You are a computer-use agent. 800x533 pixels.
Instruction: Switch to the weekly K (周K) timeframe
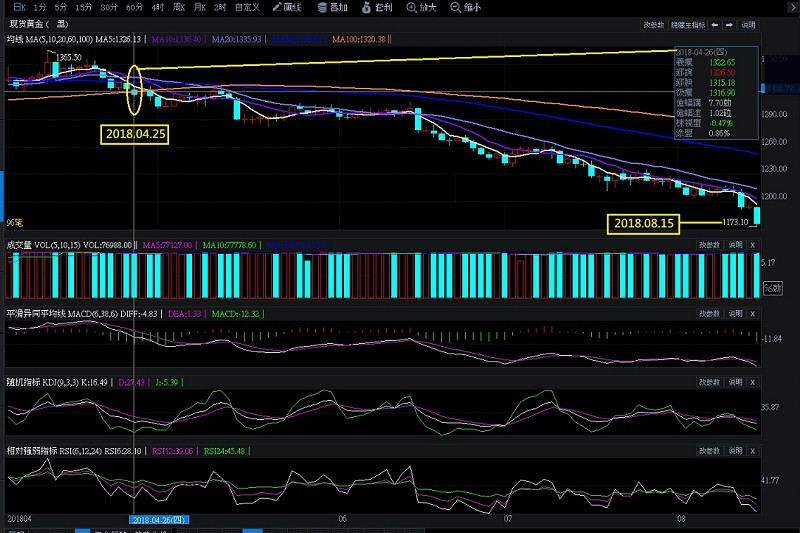[179, 7]
